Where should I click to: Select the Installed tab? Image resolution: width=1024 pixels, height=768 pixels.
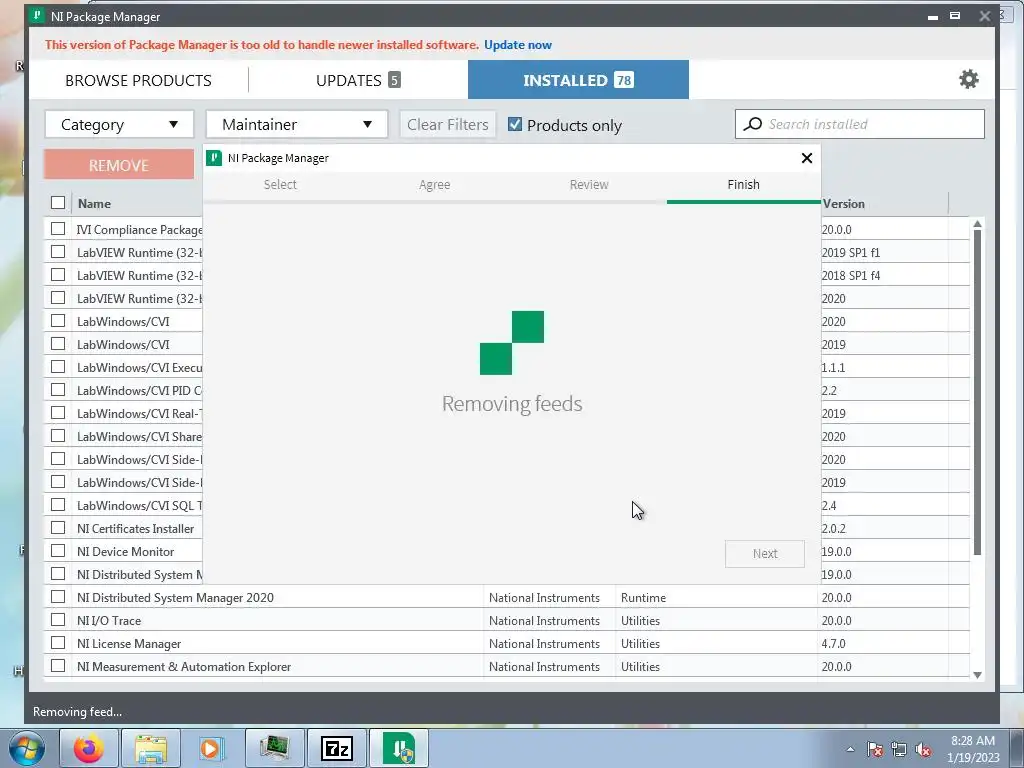pyautogui.click(x=578, y=80)
